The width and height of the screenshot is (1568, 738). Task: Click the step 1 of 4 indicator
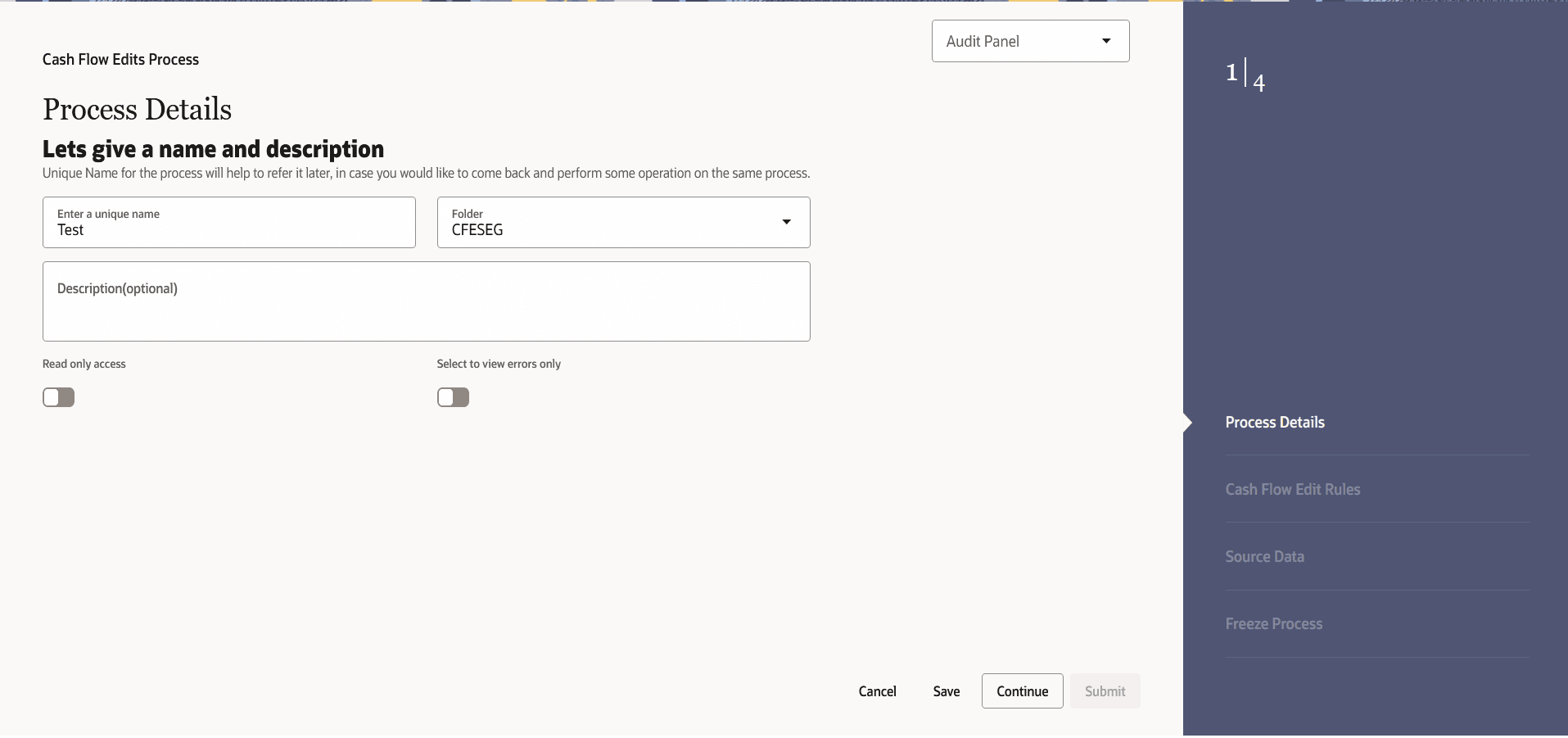pyautogui.click(x=1245, y=75)
